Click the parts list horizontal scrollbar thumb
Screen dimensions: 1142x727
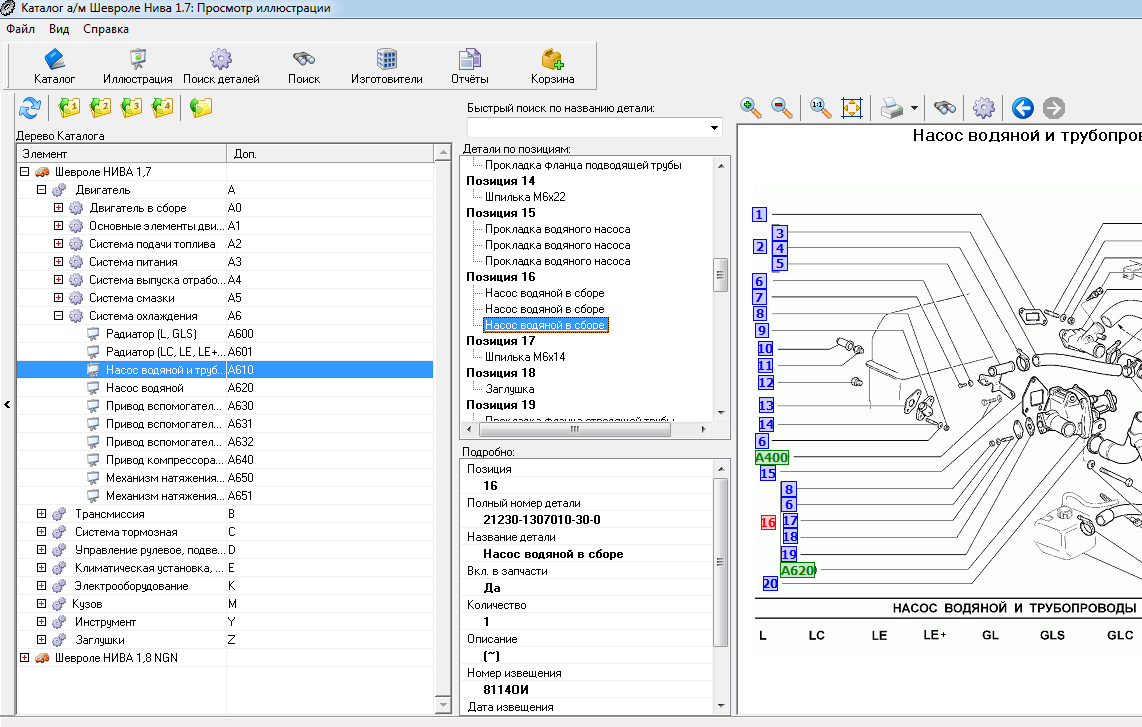pyautogui.click(x=574, y=429)
